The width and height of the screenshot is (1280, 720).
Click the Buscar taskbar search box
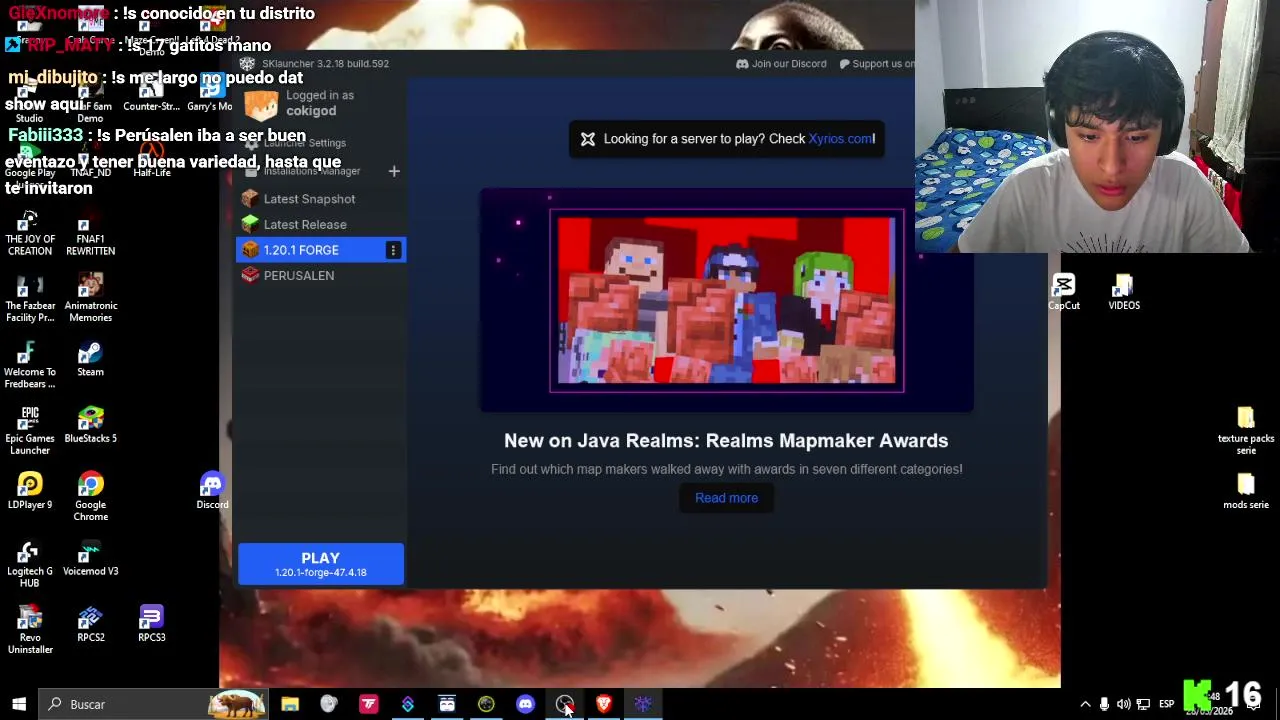pyautogui.click(x=155, y=704)
